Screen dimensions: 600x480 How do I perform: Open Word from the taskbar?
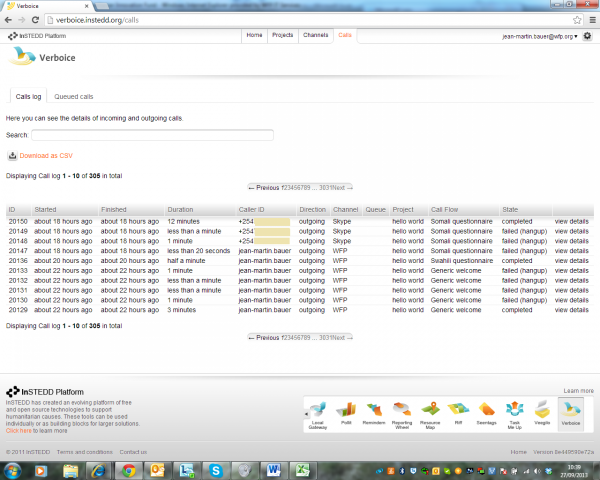tap(274, 470)
